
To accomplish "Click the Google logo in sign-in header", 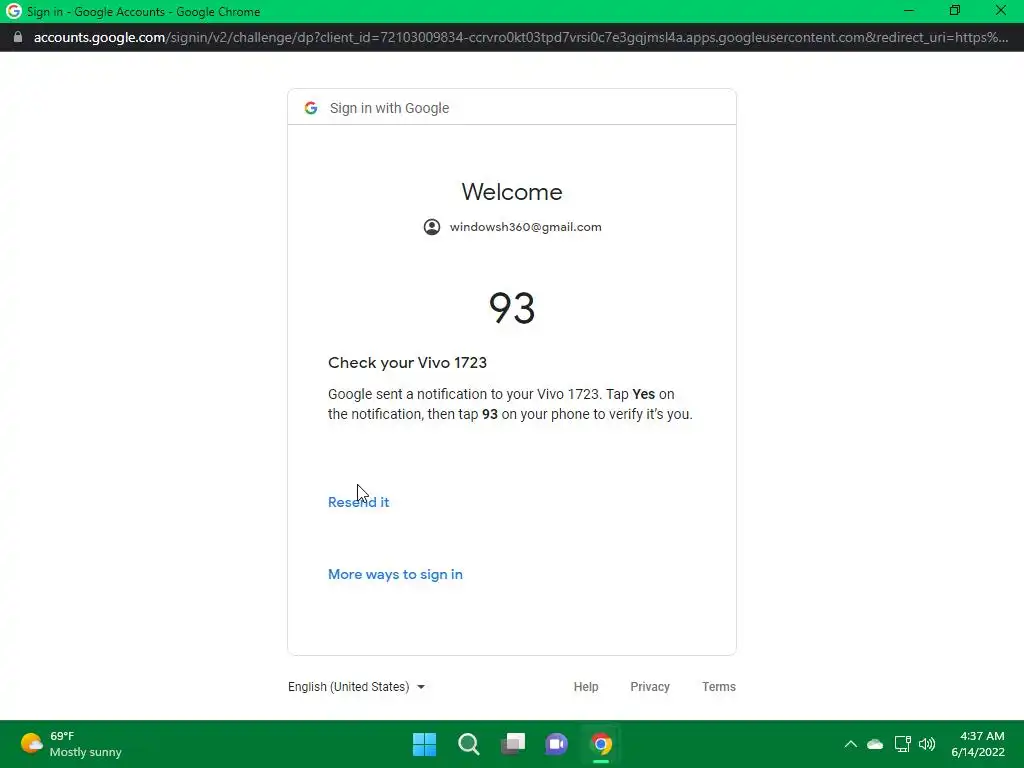I will (311, 108).
